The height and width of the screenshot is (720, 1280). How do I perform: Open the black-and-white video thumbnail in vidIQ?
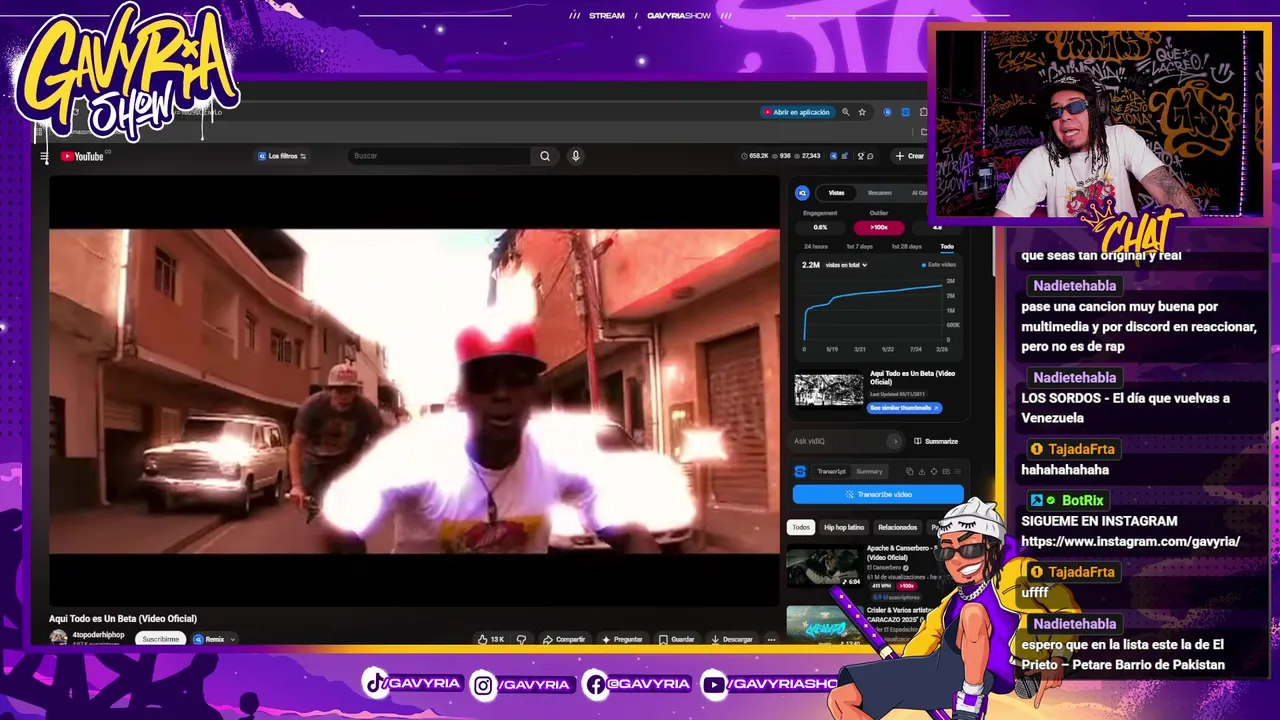[x=828, y=390]
